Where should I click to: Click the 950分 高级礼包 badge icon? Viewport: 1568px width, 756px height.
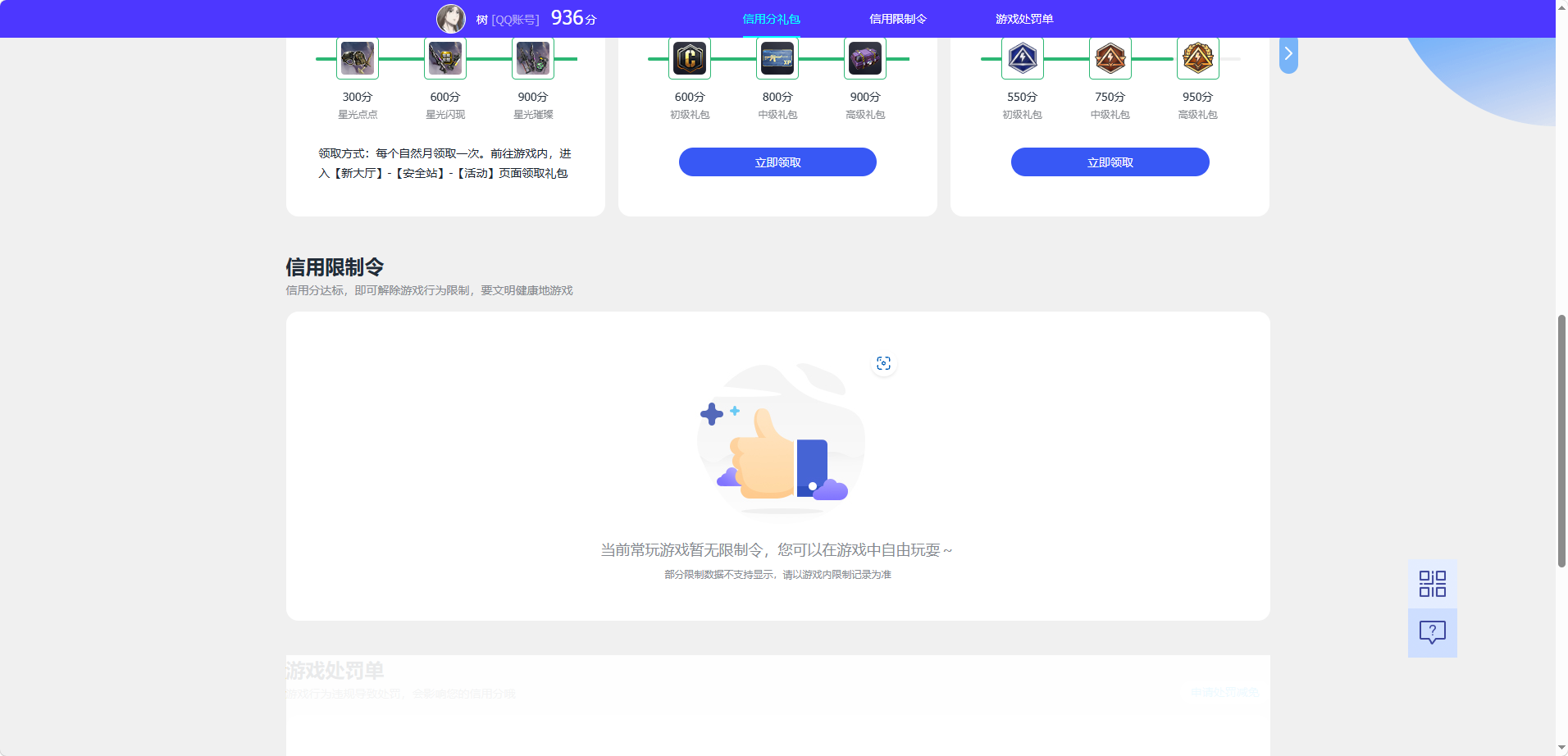point(1198,58)
